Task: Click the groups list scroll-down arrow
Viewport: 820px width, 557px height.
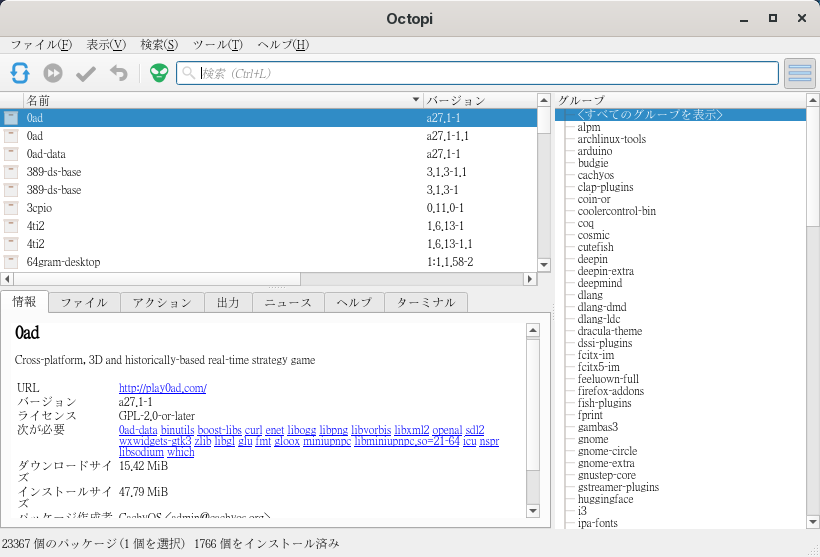Action: (813, 521)
